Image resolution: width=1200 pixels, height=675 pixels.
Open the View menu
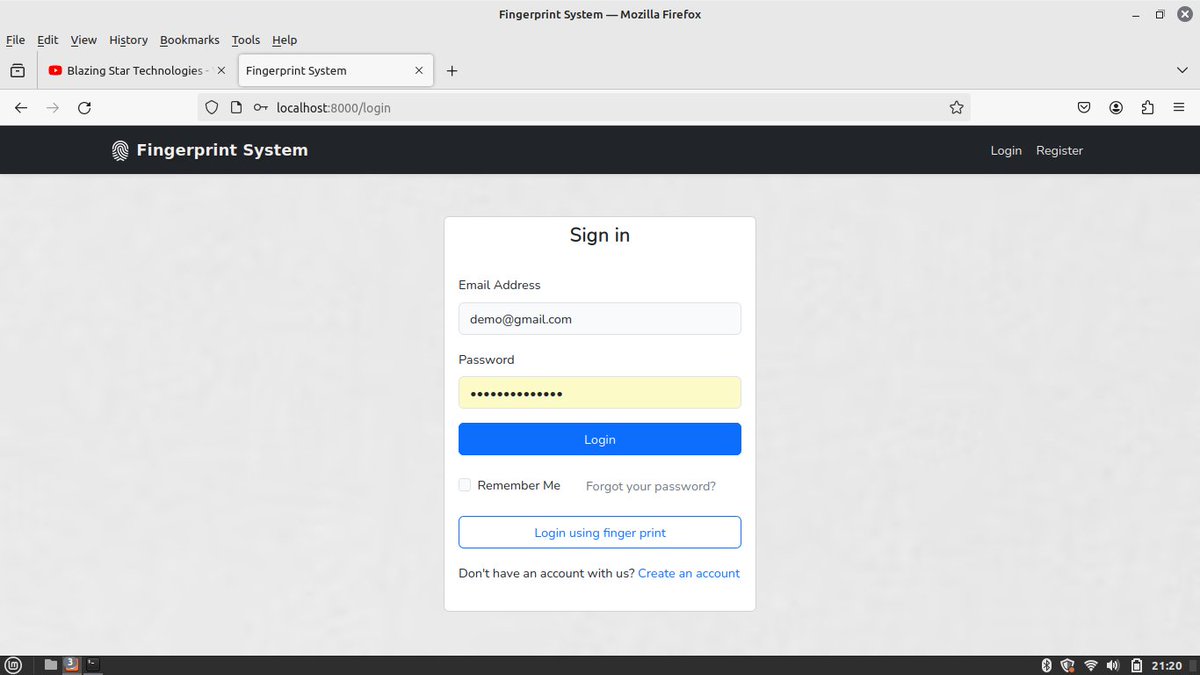tap(84, 40)
